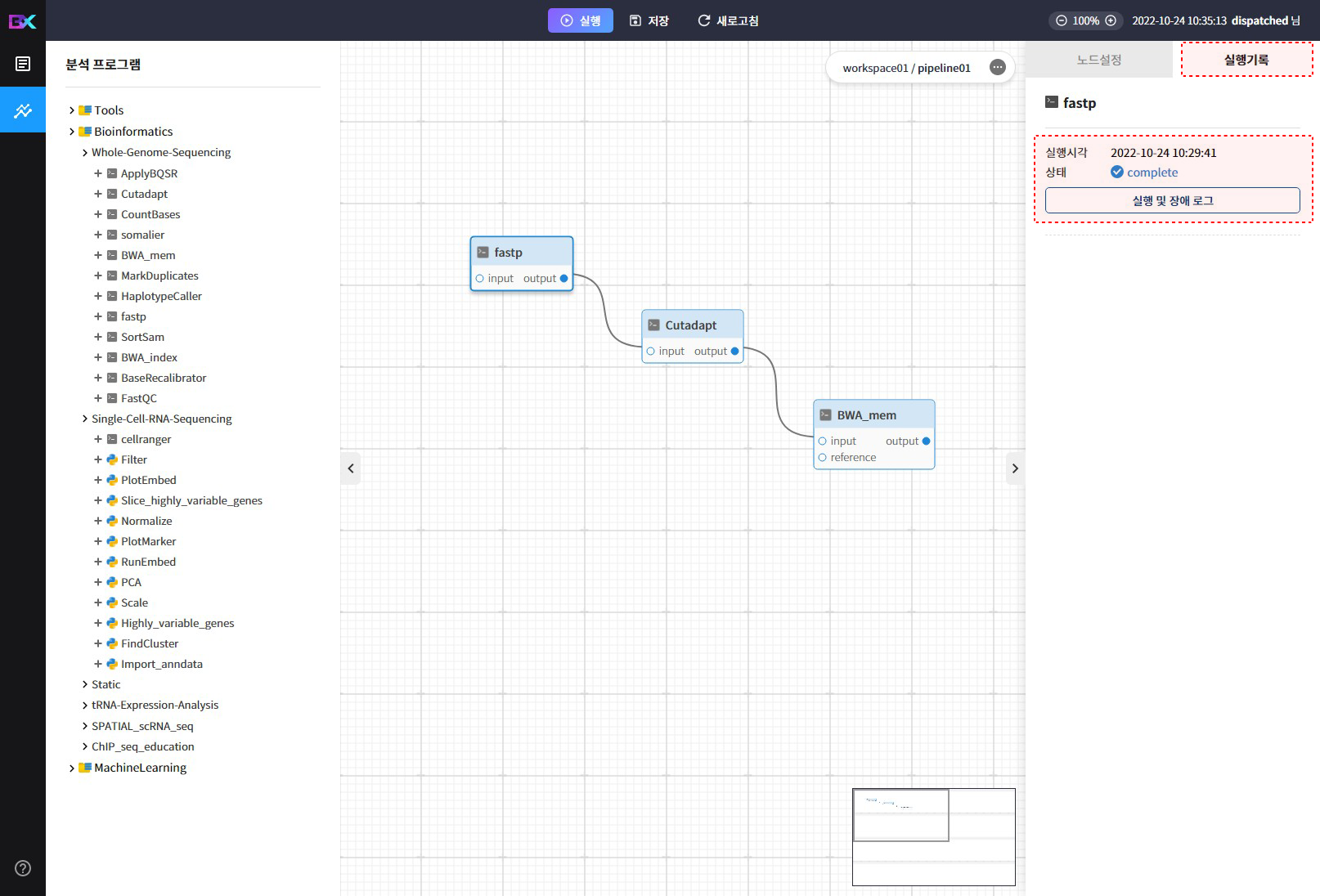Add Filter node using its plus icon

98,459
